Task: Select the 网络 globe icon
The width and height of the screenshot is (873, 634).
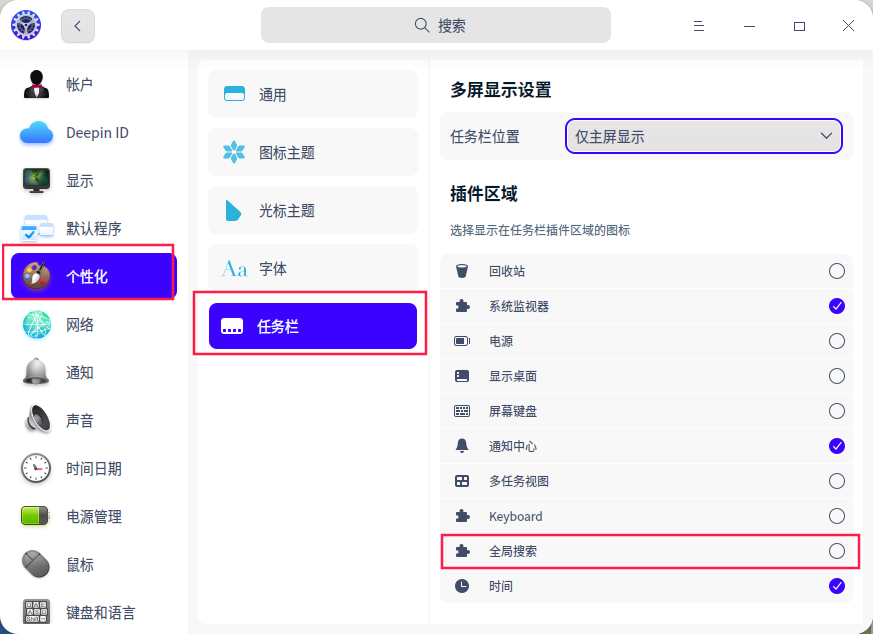Action: pos(36,325)
